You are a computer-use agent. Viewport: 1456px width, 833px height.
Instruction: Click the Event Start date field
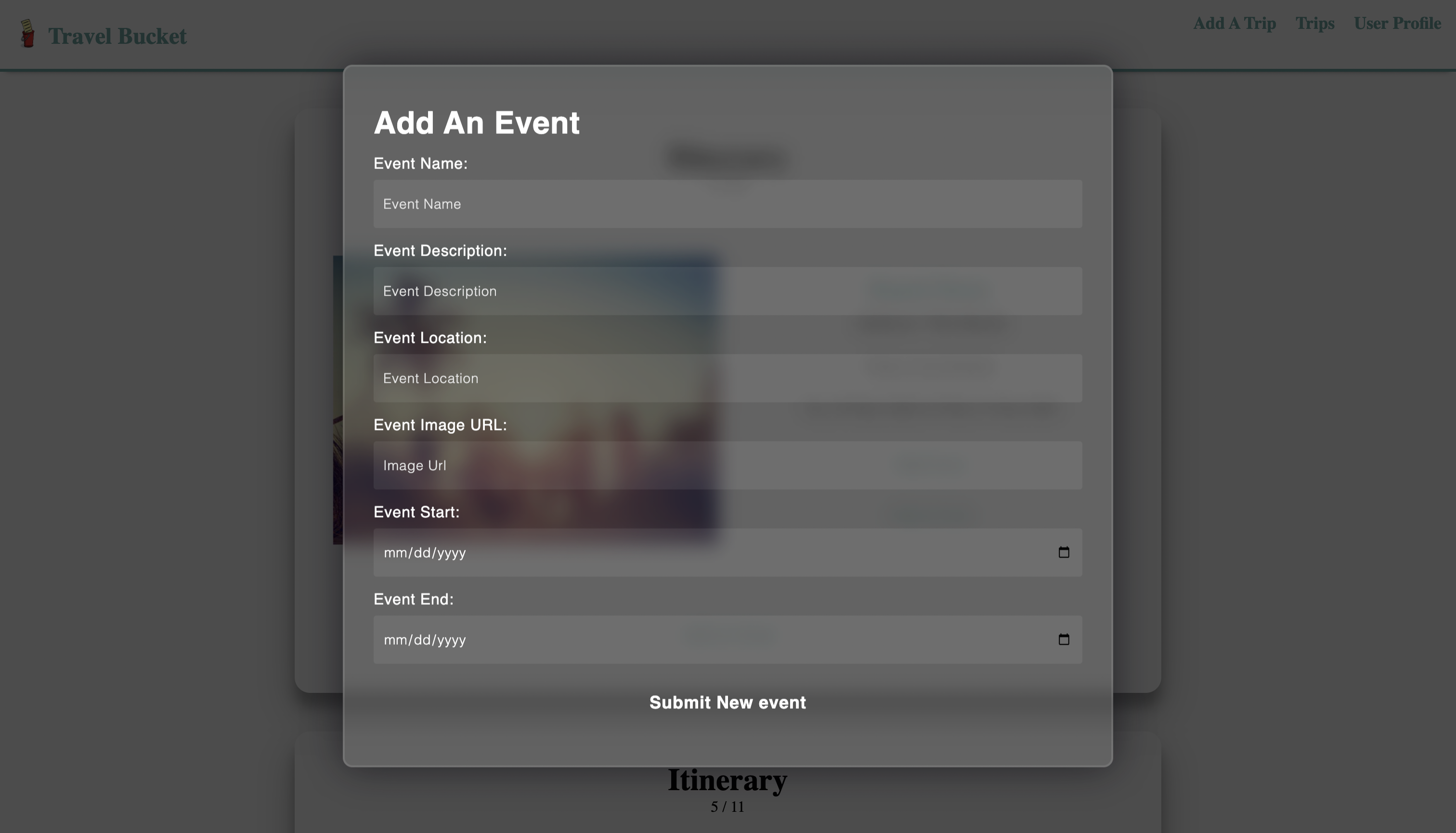[x=728, y=553]
